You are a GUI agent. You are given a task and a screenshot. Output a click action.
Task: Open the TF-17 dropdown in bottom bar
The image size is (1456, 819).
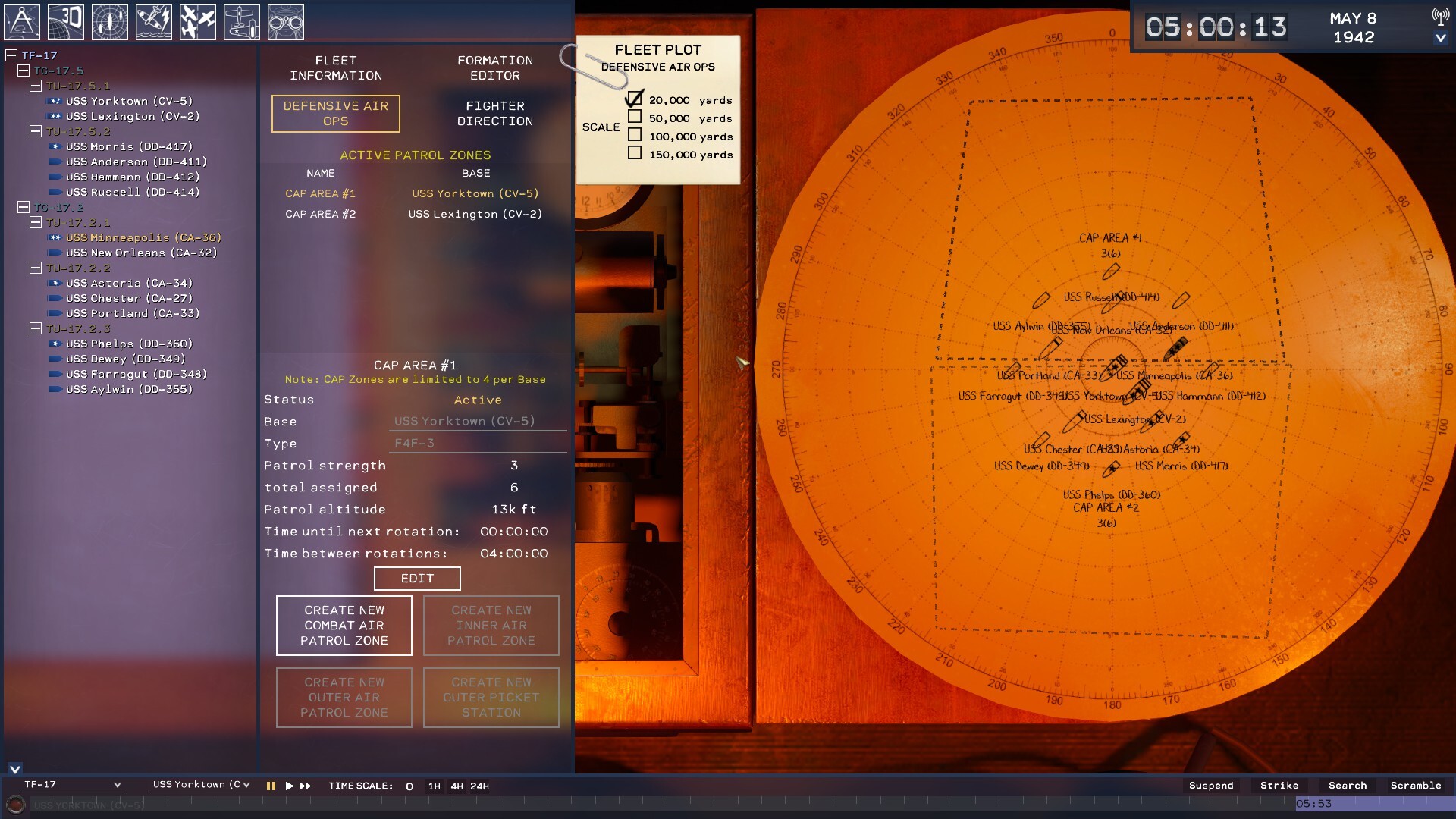click(x=72, y=785)
